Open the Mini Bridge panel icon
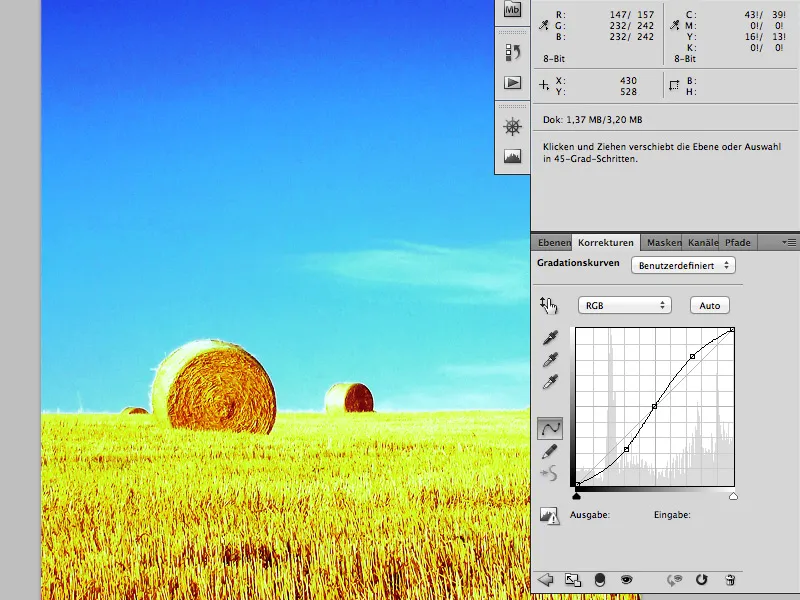Screen dimensions: 800x600 512,9
